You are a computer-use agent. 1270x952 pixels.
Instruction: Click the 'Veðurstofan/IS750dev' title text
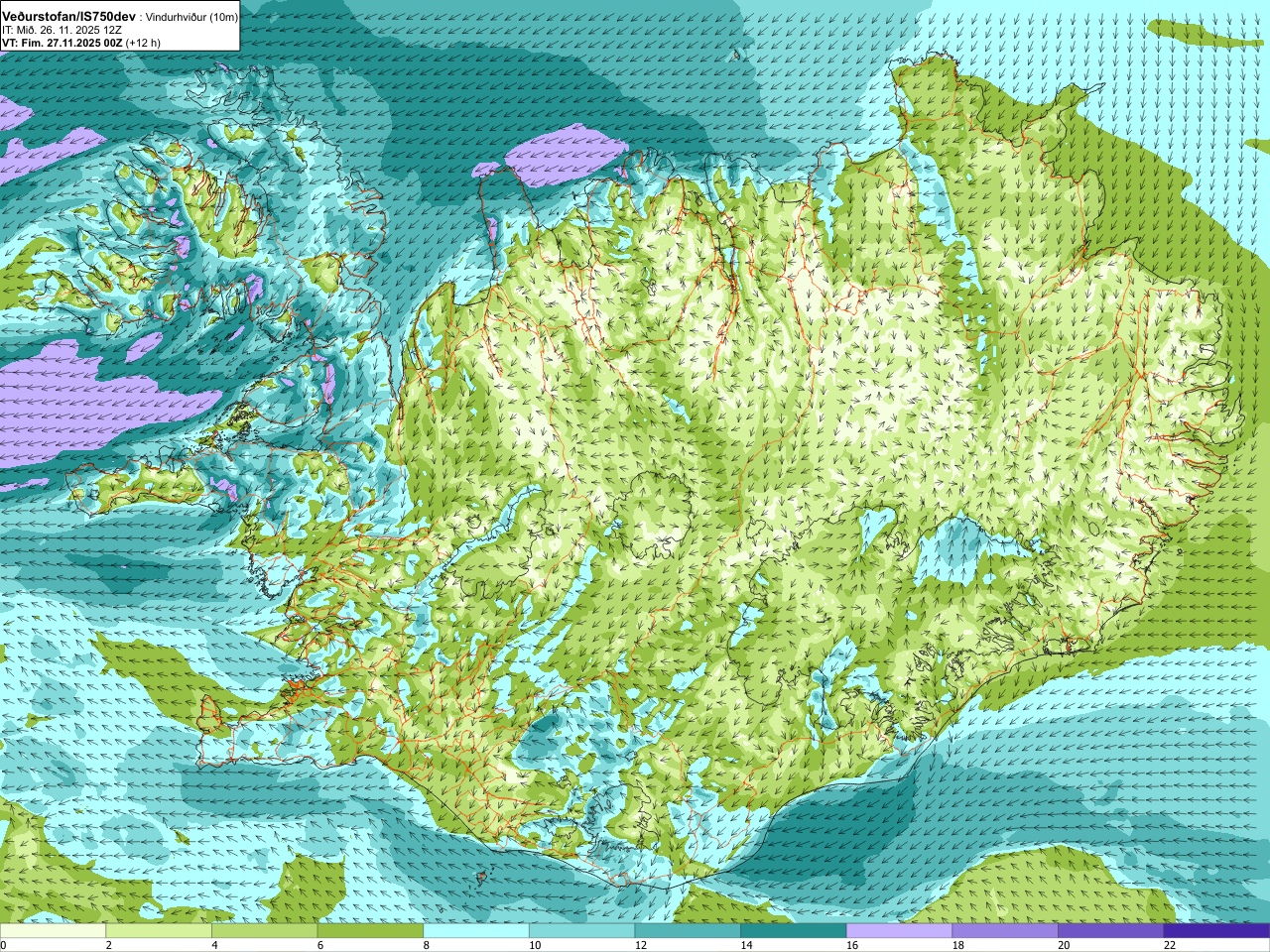(x=68, y=17)
